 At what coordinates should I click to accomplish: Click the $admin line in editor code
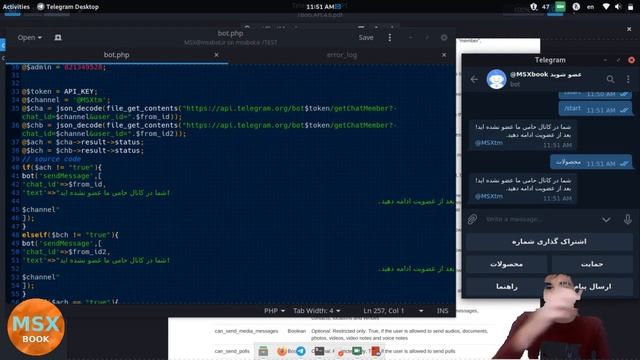click(x=64, y=67)
